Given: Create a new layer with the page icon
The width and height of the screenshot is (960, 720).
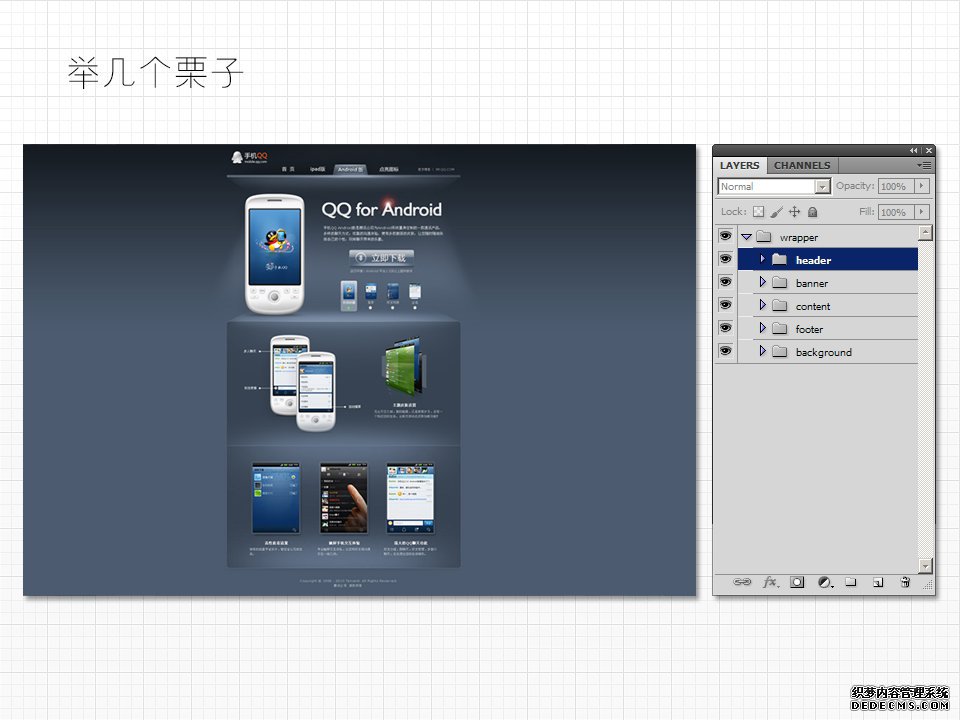Looking at the screenshot, I should pos(878,582).
